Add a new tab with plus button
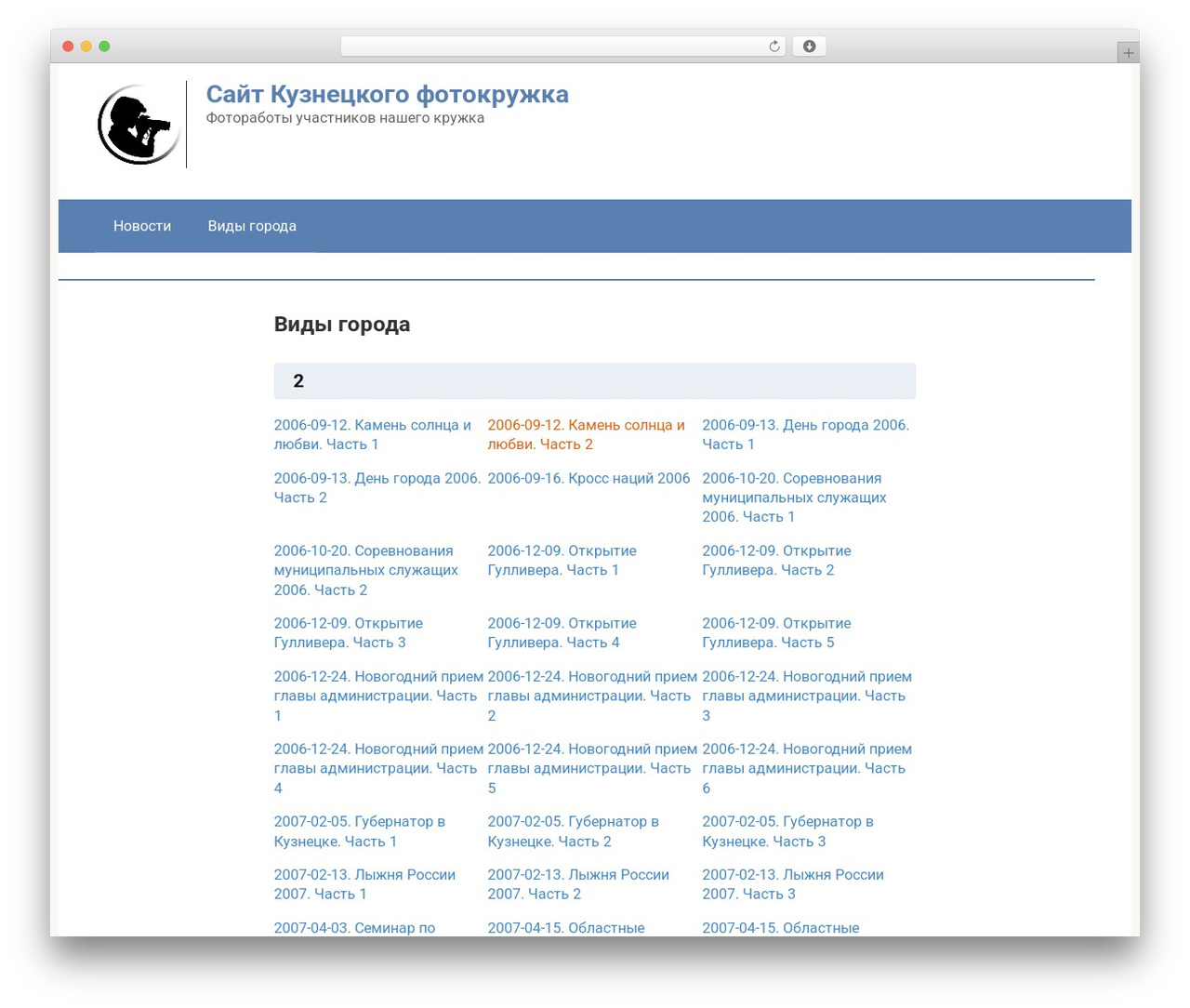 1128,53
